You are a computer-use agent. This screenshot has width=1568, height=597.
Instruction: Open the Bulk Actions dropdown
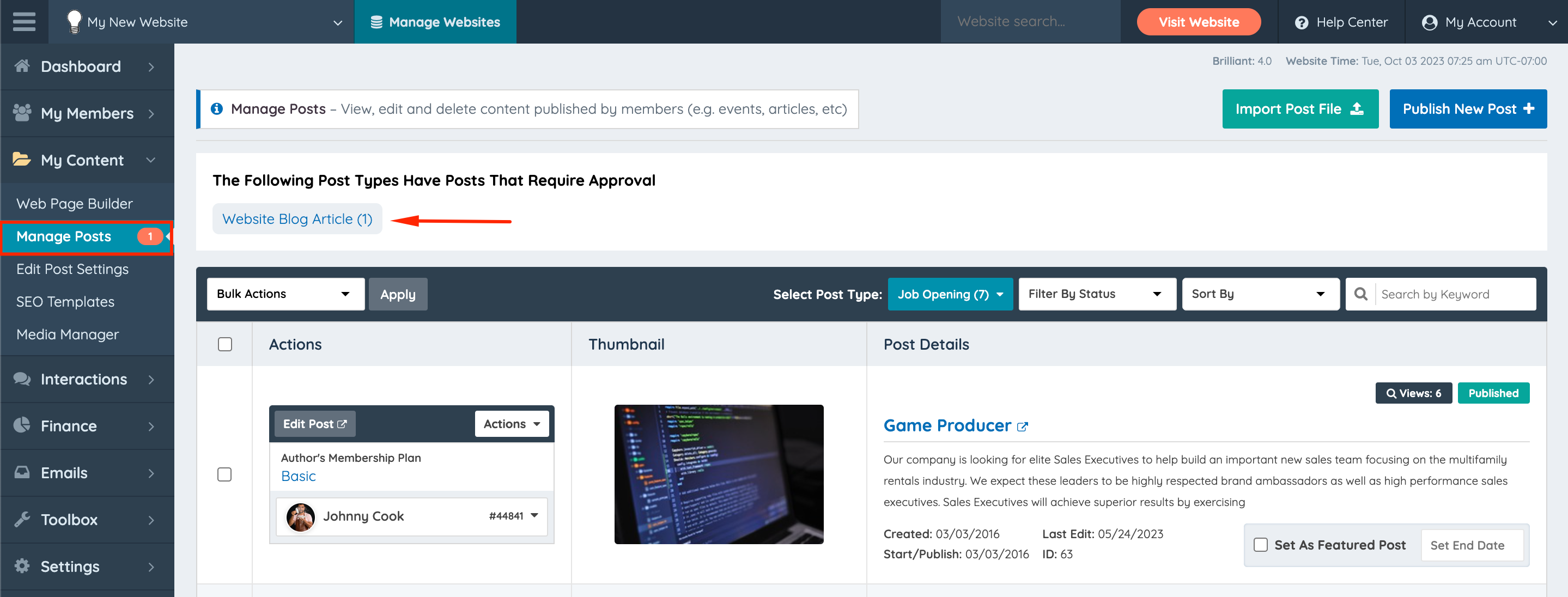[285, 294]
